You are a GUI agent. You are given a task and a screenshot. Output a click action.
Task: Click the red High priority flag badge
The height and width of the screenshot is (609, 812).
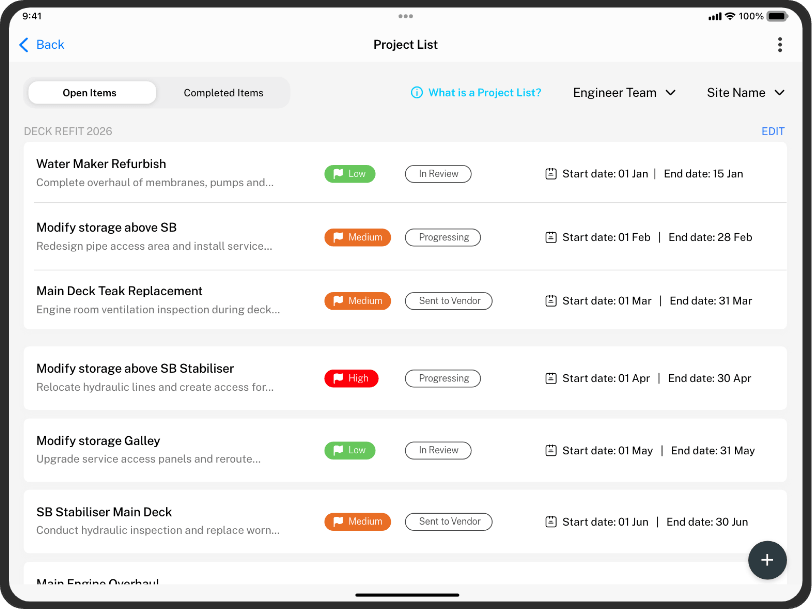click(352, 379)
